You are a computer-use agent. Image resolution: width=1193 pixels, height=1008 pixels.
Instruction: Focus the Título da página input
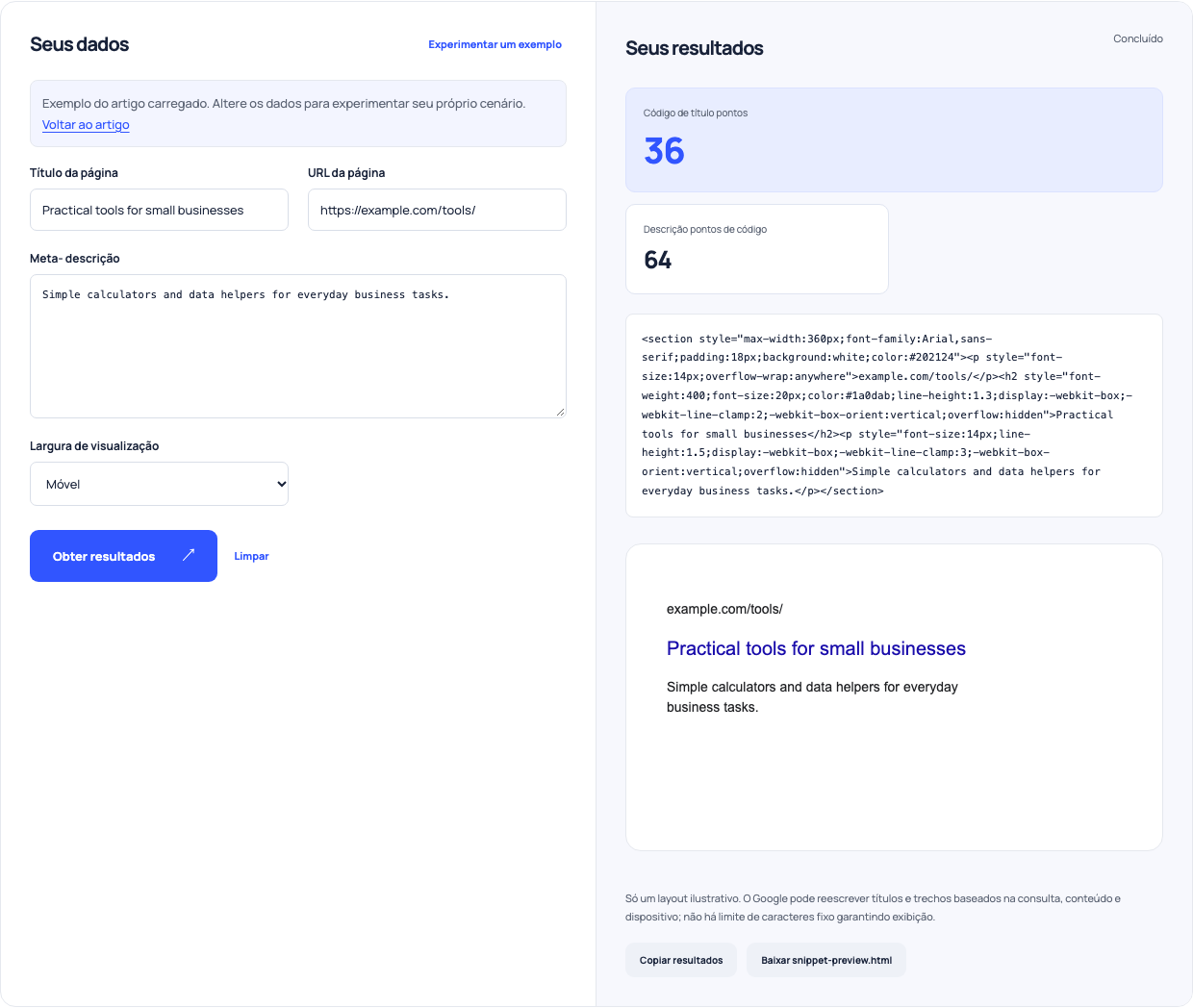coord(159,210)
